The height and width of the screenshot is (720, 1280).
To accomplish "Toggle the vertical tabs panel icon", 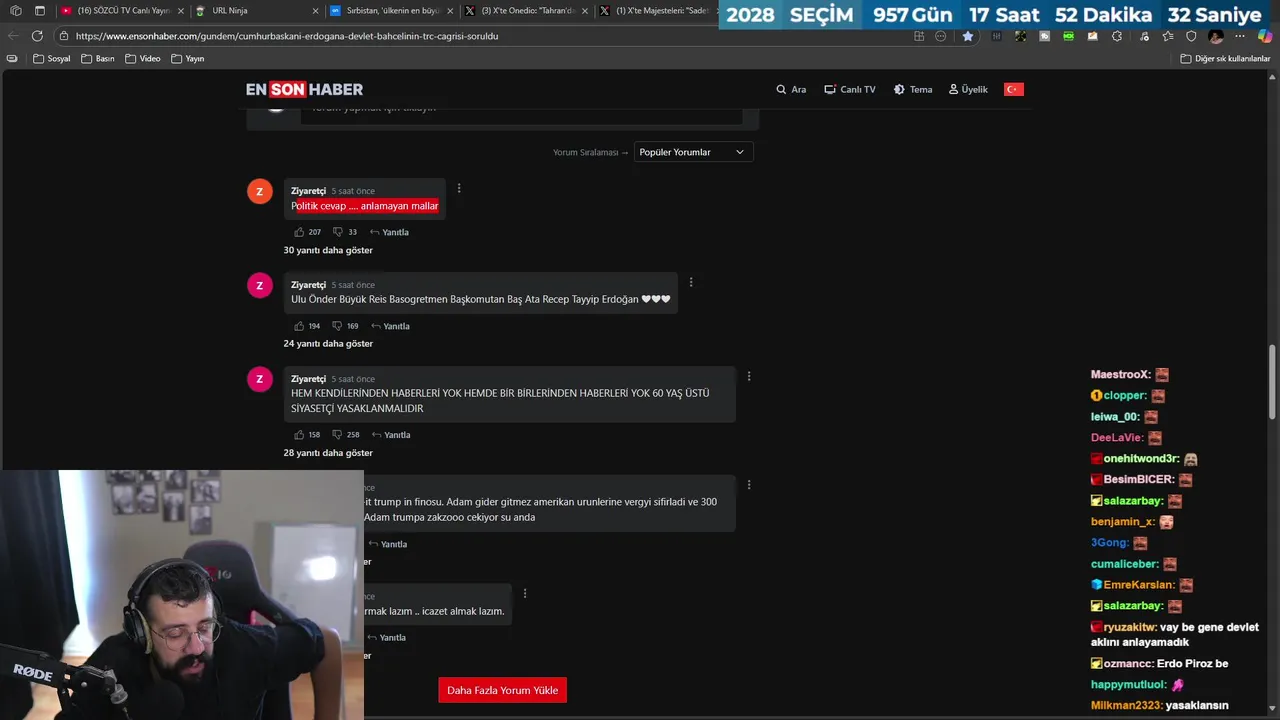I will (40, 11).
